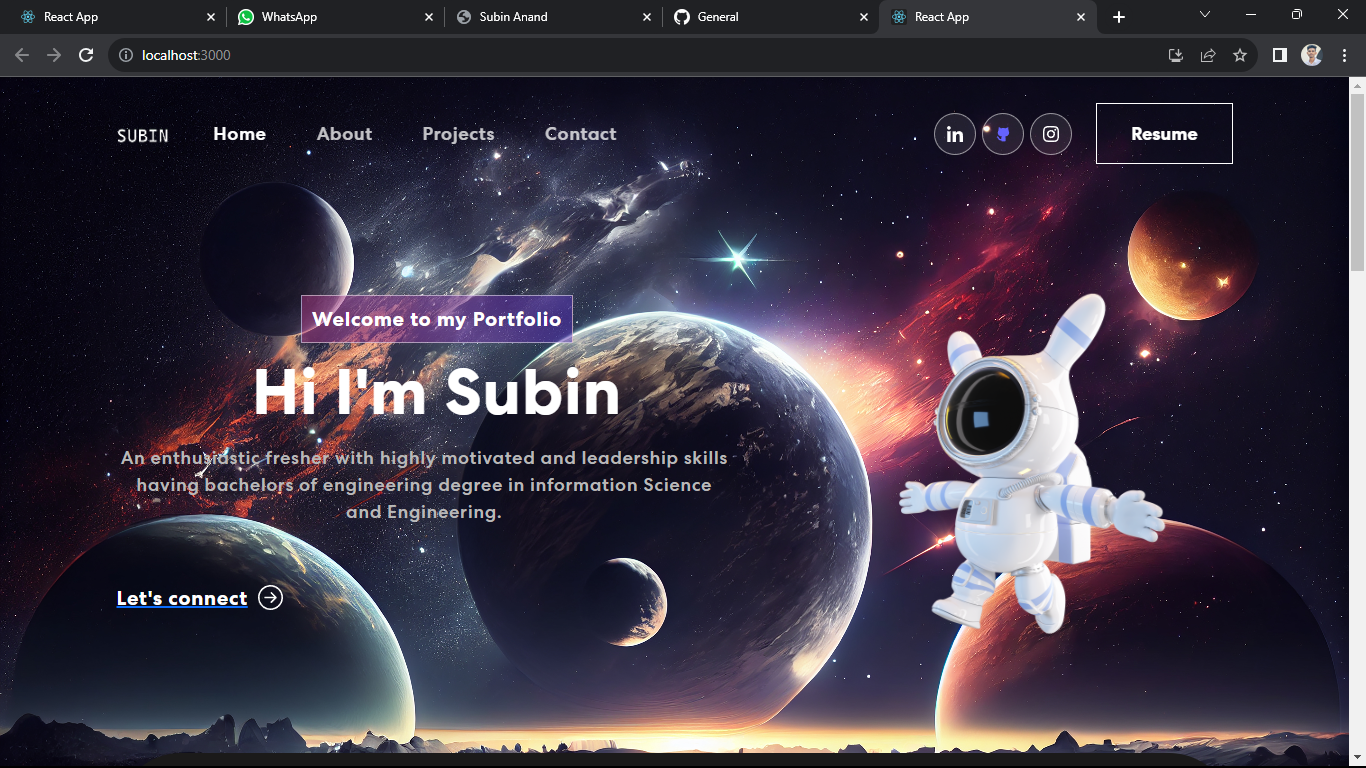This screenshot has width=1366, height=768.
Task: Click the Resume button
Action: [1164, 134]
